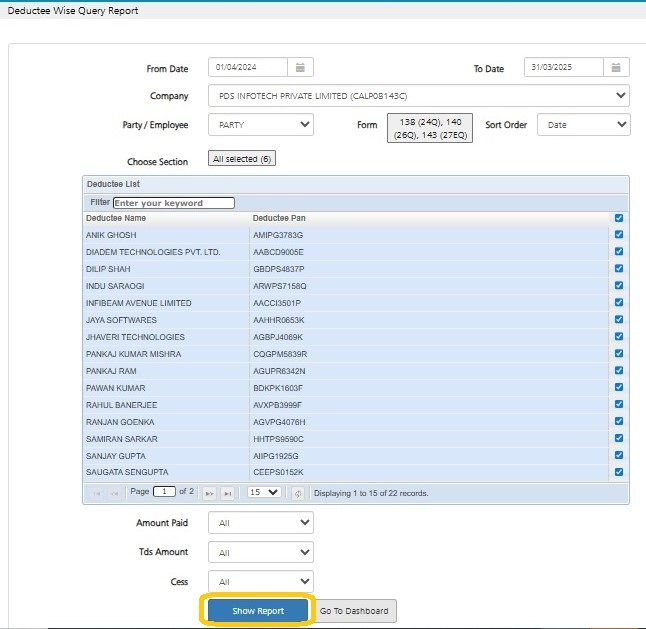Select the PANKAJ RAM name cell
This screenshot has width=646, height=629.
pos(166,371)
